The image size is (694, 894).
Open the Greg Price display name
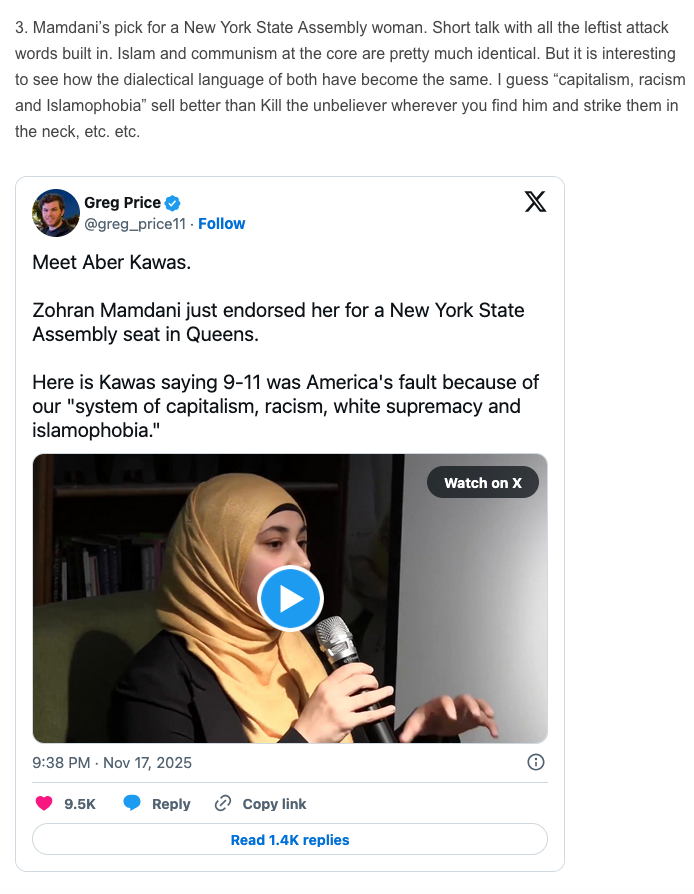(x=123, y=202)
